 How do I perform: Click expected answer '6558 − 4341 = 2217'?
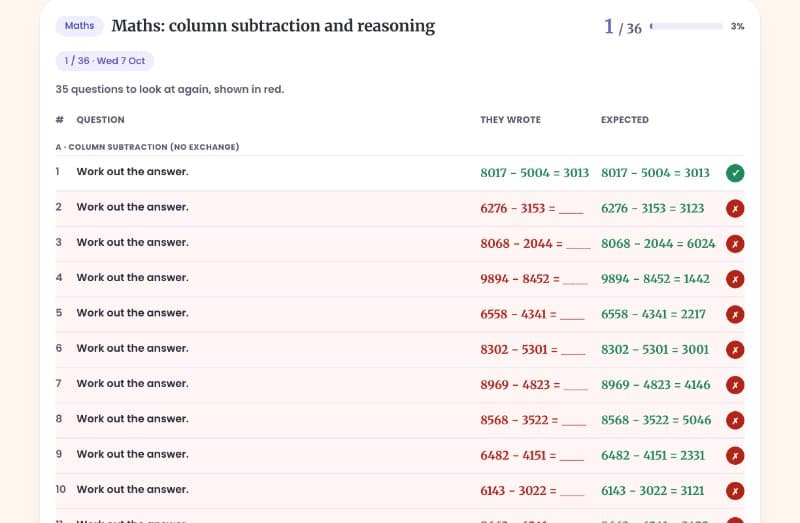[x=653, y=314]
